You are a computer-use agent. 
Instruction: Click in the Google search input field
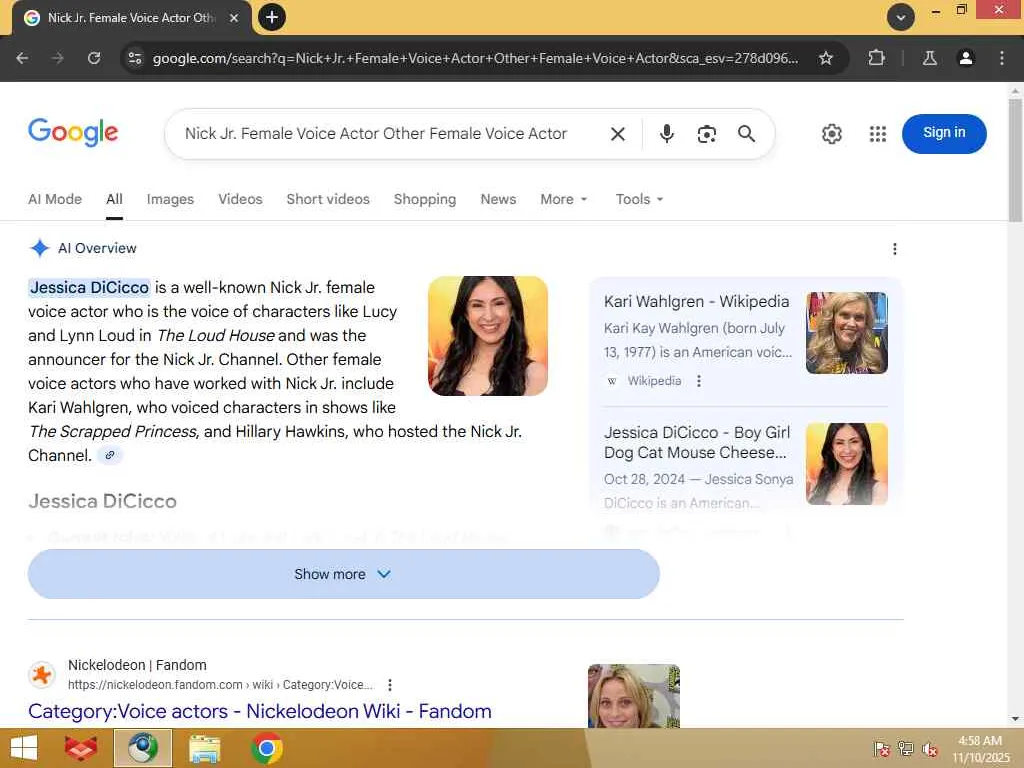(376, 134)
